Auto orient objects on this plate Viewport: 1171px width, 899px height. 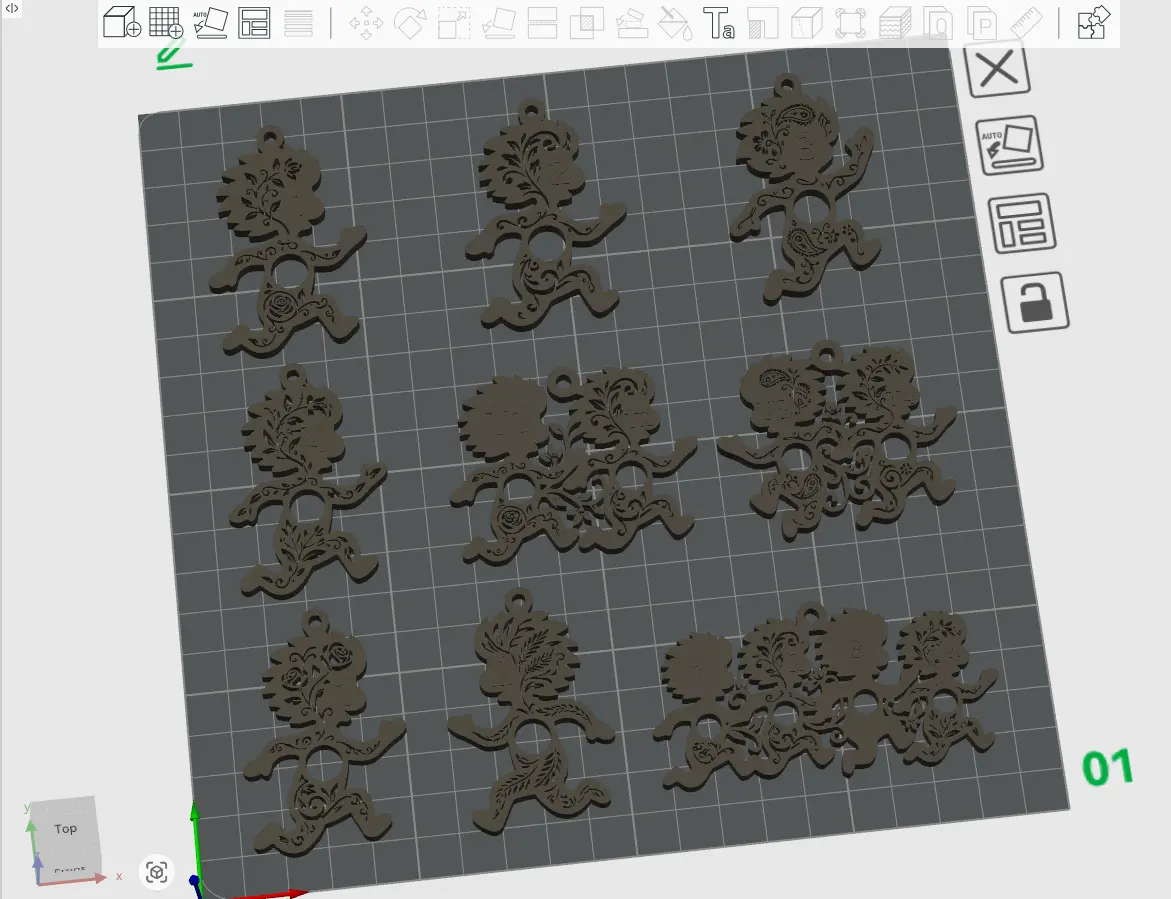click(1008, 144)
